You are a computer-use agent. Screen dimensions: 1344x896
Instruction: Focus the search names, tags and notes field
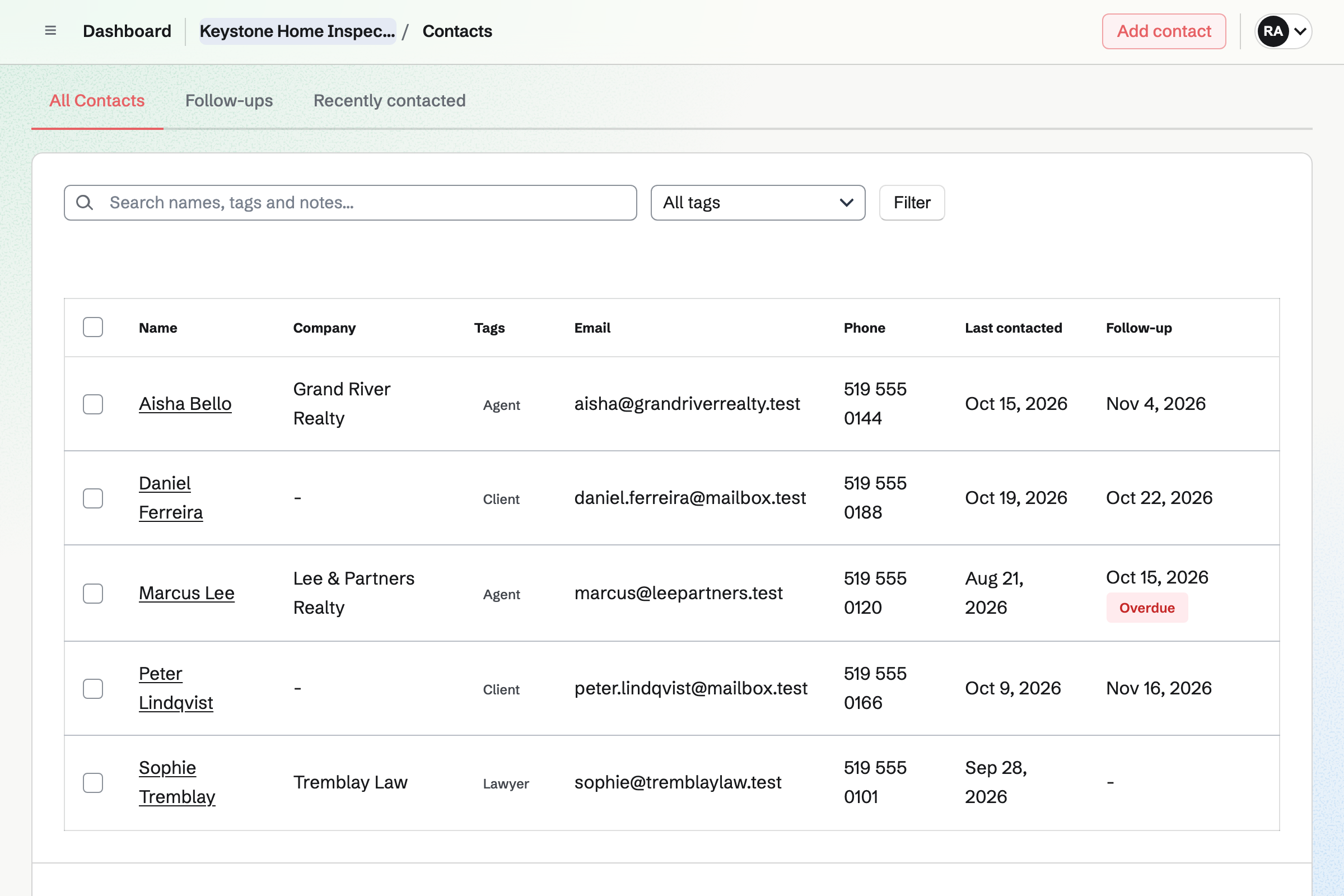pyautogui.click(x=351, y=202)
